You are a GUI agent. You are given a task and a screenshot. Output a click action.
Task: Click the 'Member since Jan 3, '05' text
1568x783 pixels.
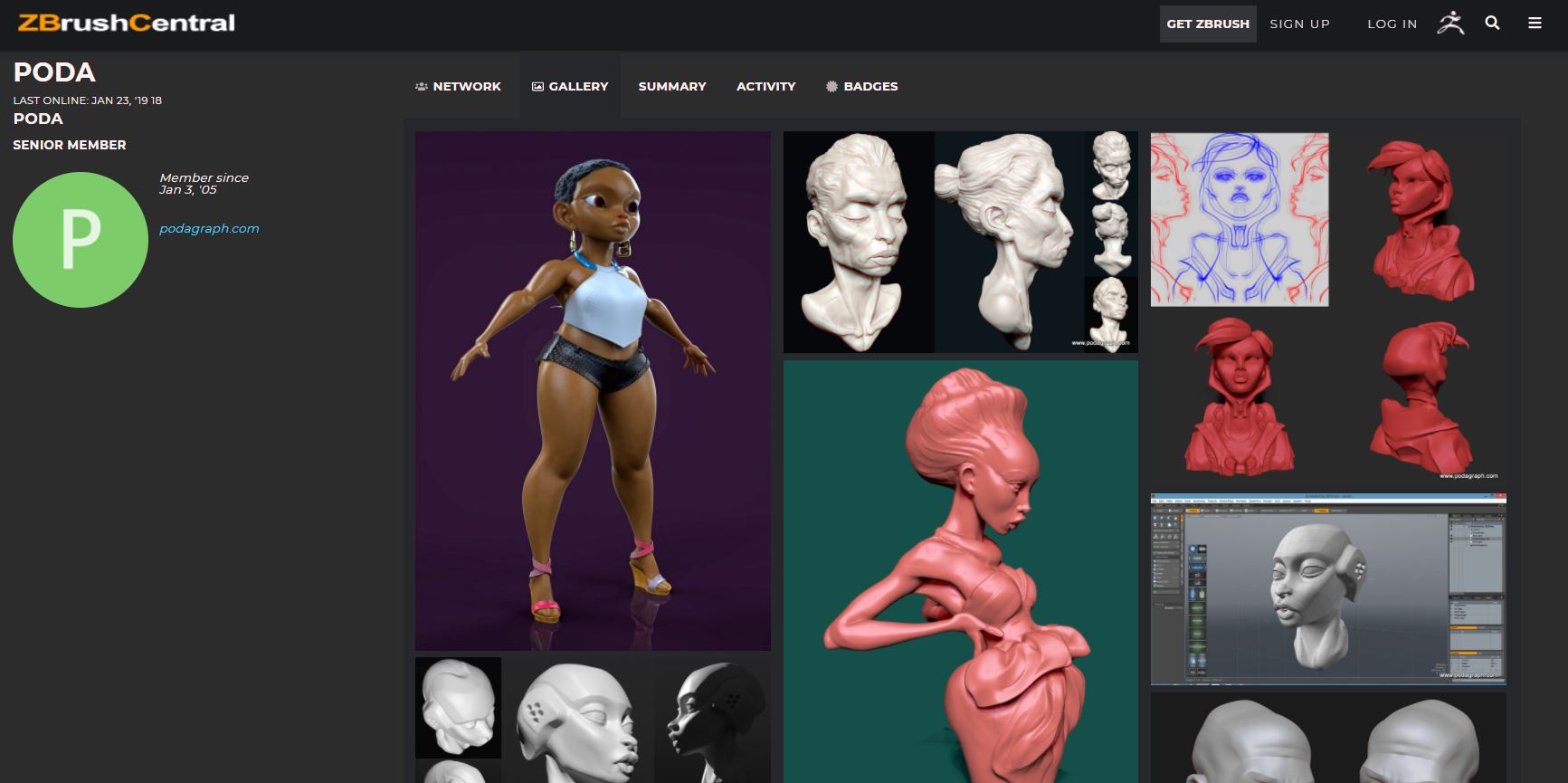(x=204, y=184)
